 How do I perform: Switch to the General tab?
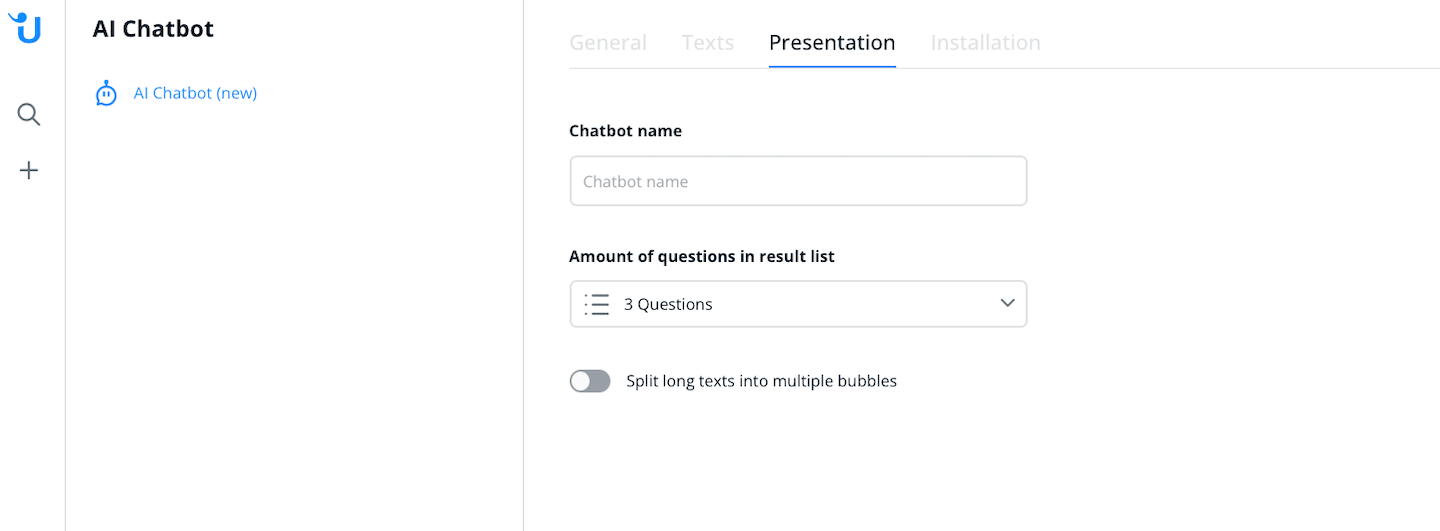click(608, 43)
